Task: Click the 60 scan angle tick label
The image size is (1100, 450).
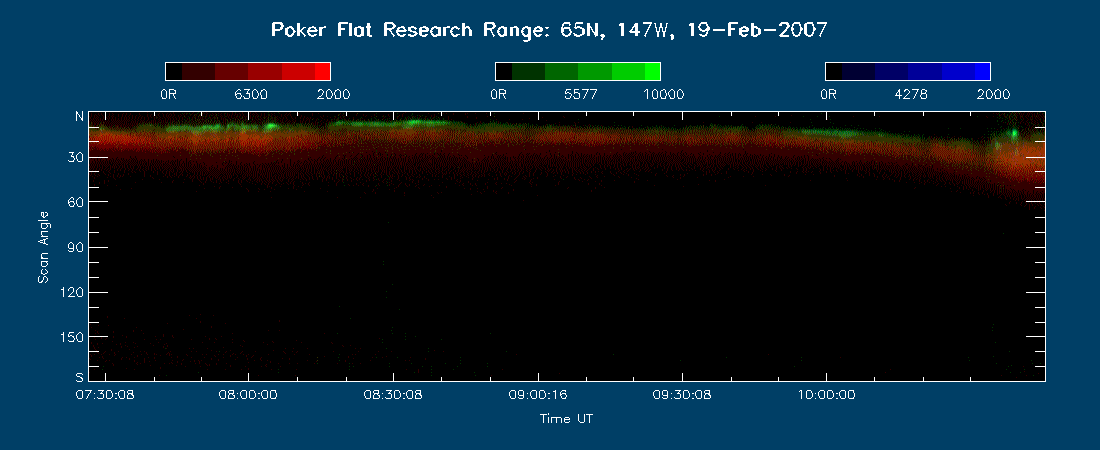Action: [x=77, y=202]
